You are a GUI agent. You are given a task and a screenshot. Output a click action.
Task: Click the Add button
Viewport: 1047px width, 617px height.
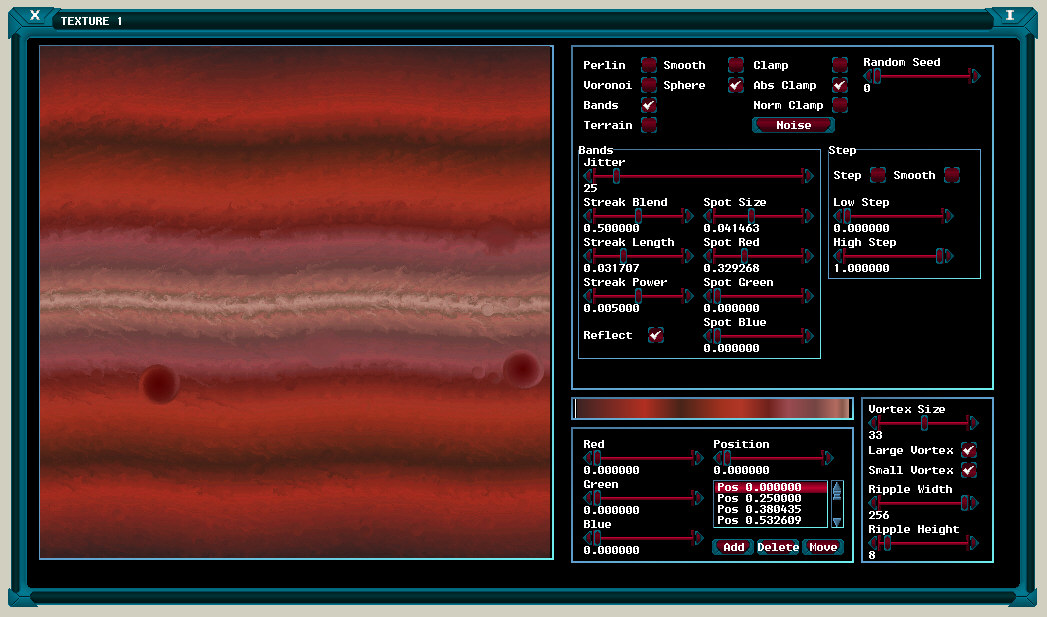pos(733,547)
